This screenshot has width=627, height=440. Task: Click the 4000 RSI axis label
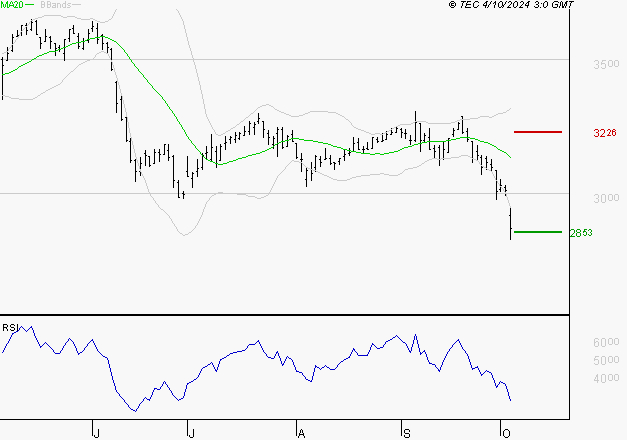606,378
